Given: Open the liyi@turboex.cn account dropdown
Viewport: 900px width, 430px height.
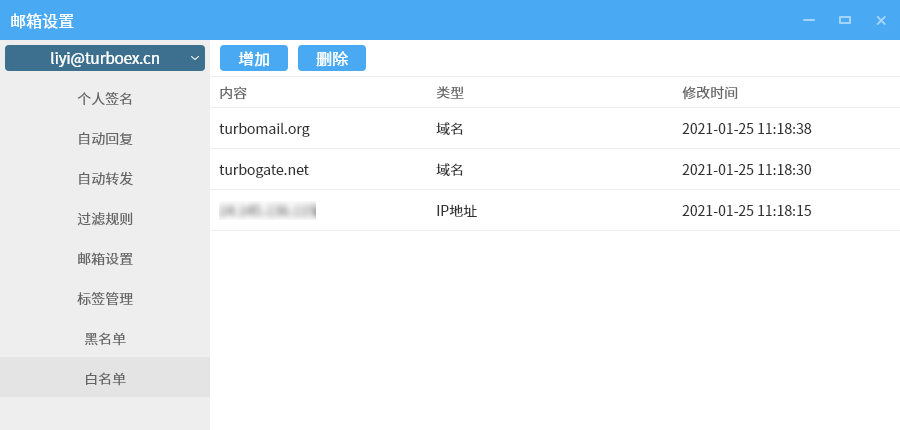Looking at the screenshot, I should tap(105, 58).
